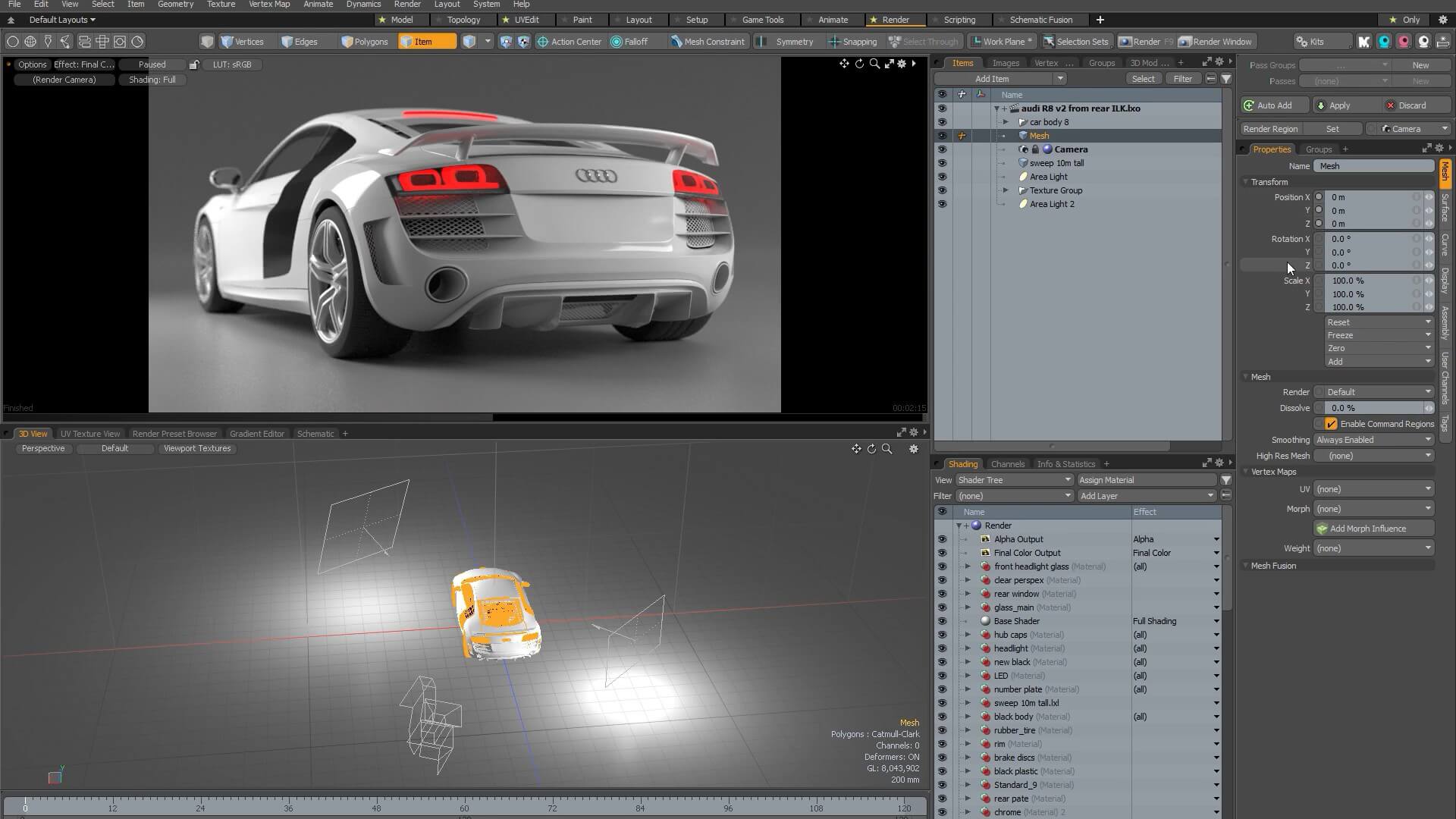Click the Name field containing Mesh

coord(1375,166)
